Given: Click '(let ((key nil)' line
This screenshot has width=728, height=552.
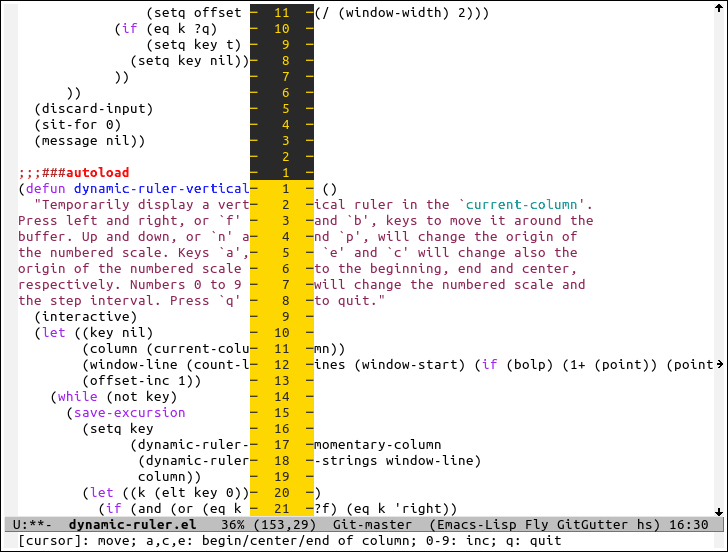Looking at the screenshot, I should click(93, 333).
